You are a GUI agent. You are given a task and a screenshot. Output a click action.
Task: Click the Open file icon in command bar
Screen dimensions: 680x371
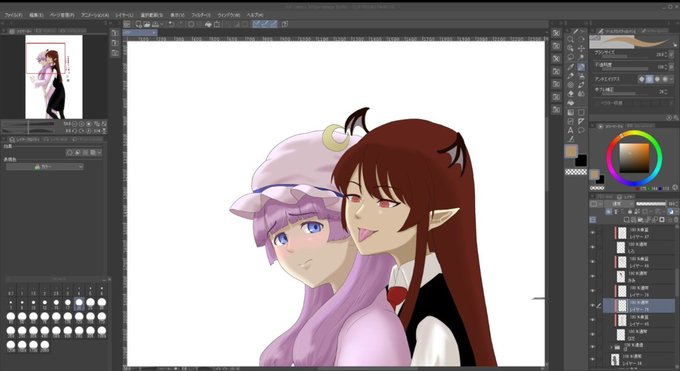[147, 24]
